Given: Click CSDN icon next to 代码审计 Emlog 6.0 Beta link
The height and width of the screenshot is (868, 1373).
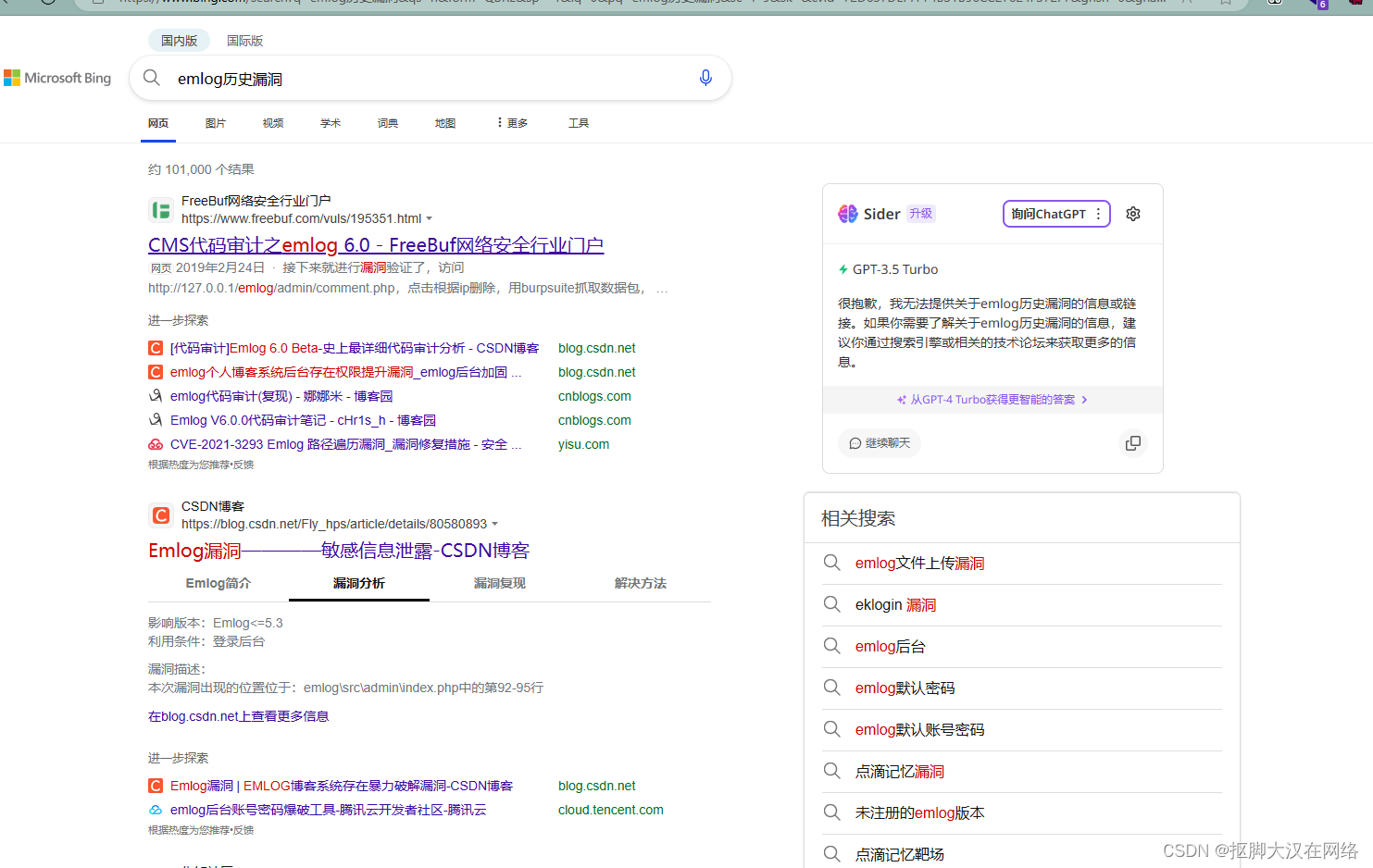Looking at the screenshot, I should coord(156,348).
